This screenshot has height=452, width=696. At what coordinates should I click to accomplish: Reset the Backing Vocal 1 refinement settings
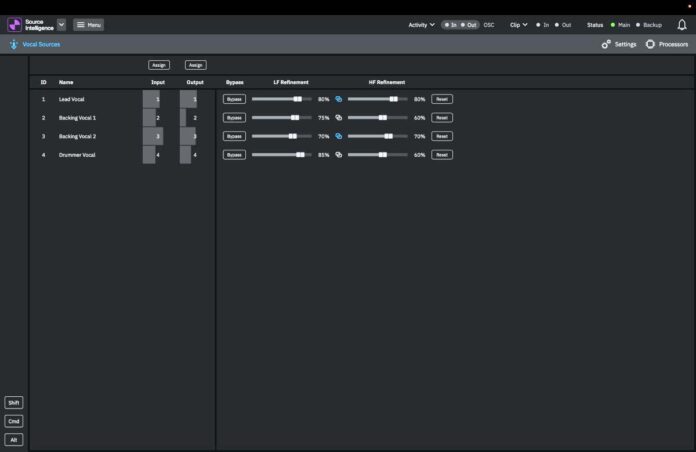442,118
